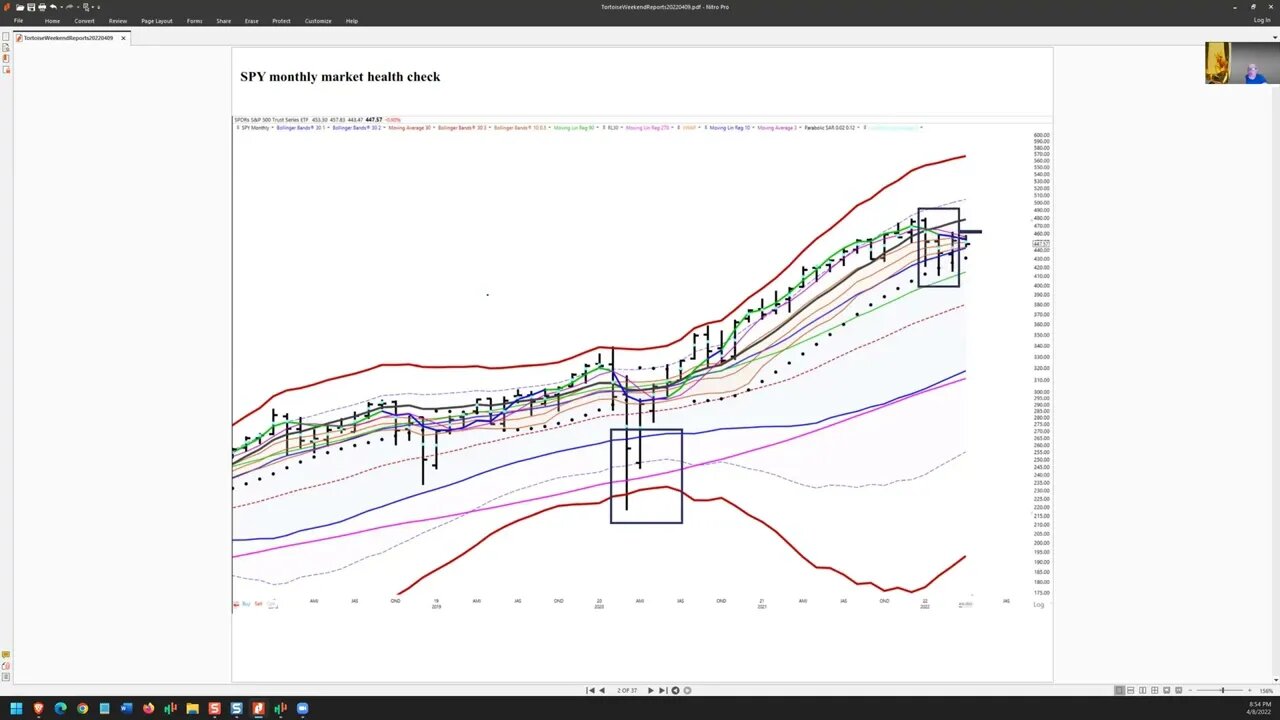Go to the last page
The height and width of the screenshot is (720, 1280).
coord(662,690)
